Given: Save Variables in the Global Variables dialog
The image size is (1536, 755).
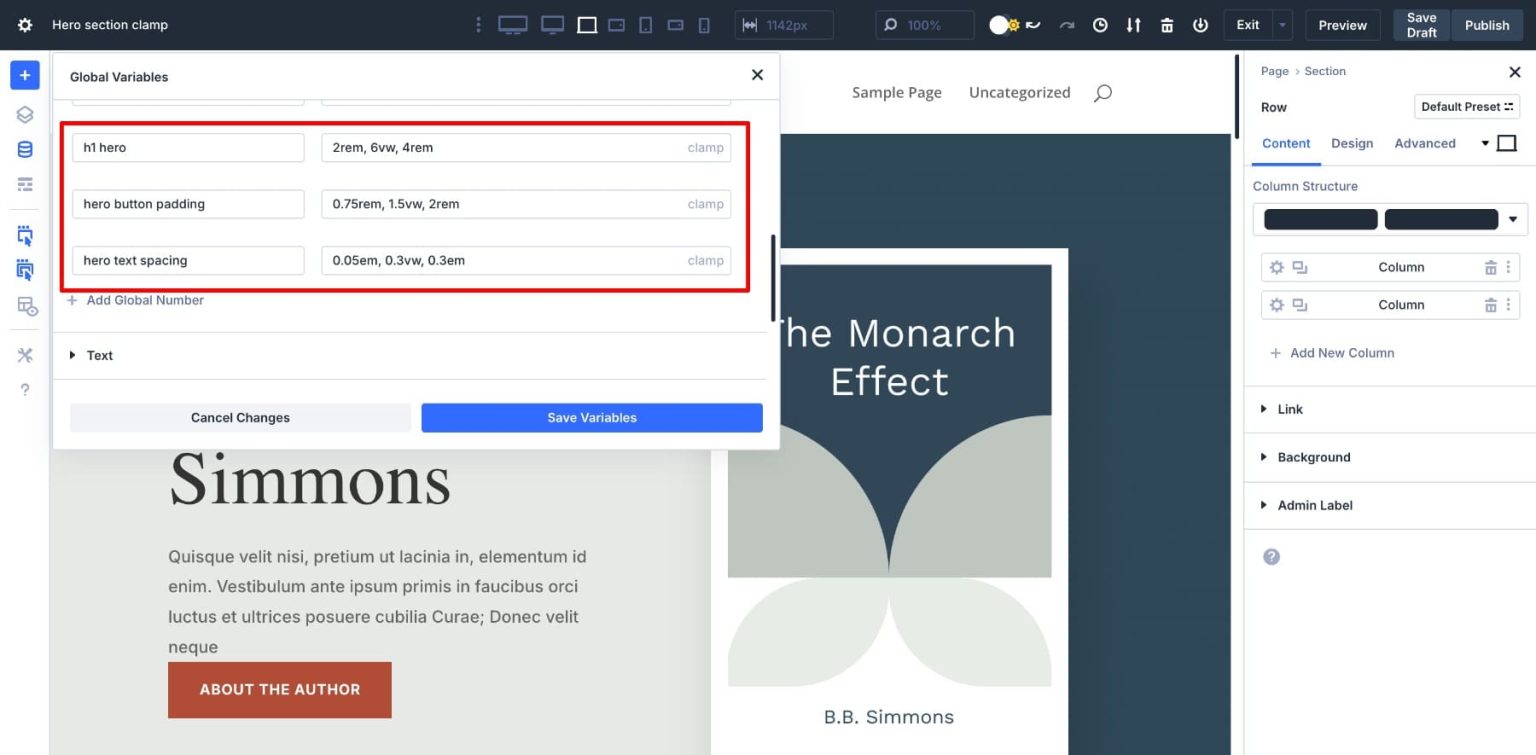Looking at the screenshot, I should [591, 417].
